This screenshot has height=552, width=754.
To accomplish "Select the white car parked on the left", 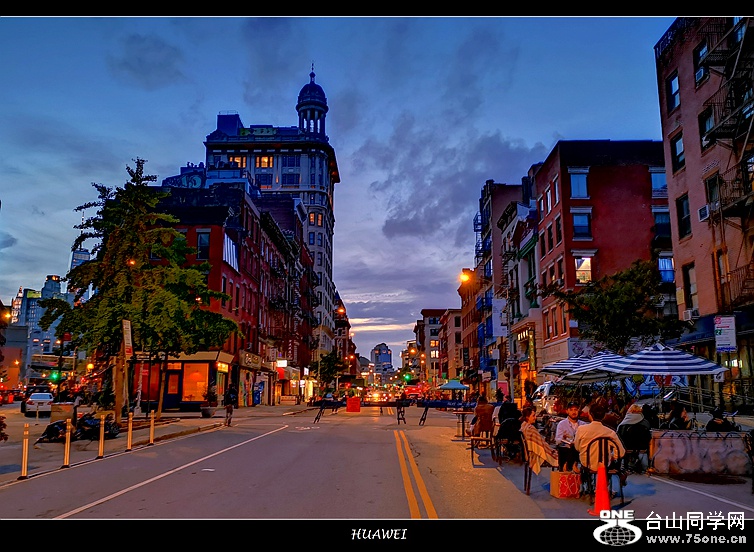I will tap(39, 401).
